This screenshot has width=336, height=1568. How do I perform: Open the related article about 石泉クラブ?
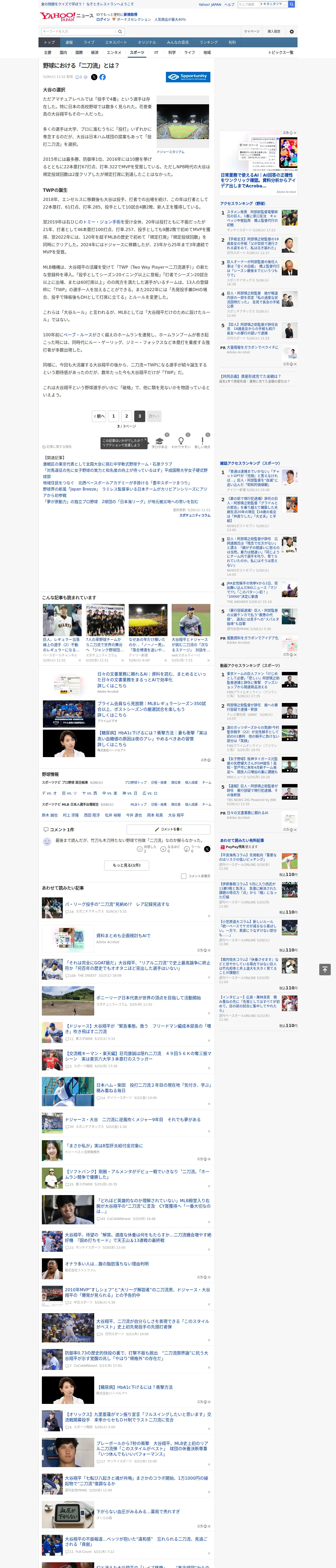coord(107,464)
